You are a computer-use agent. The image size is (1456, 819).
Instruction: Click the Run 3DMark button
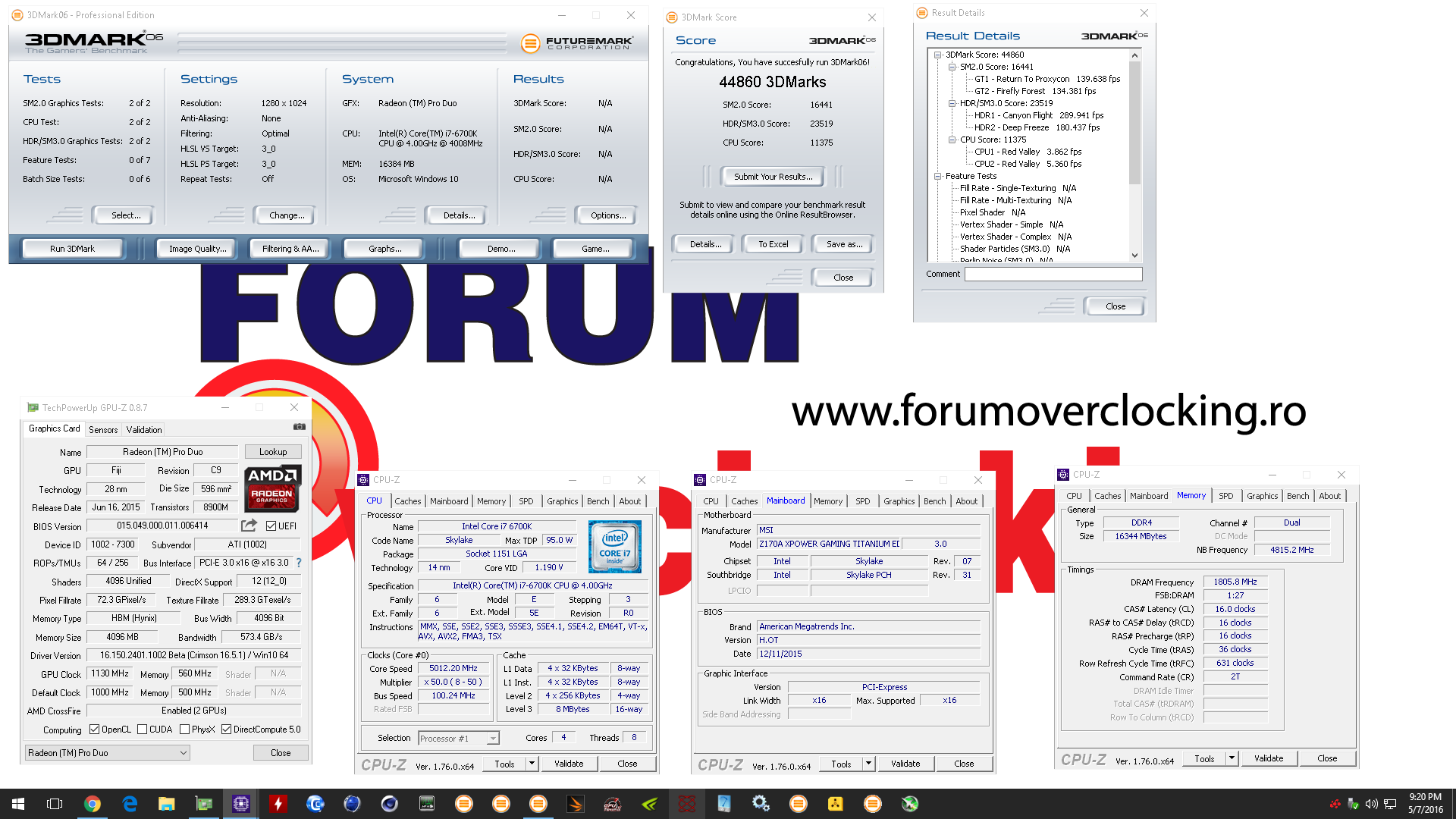point(73,249)
